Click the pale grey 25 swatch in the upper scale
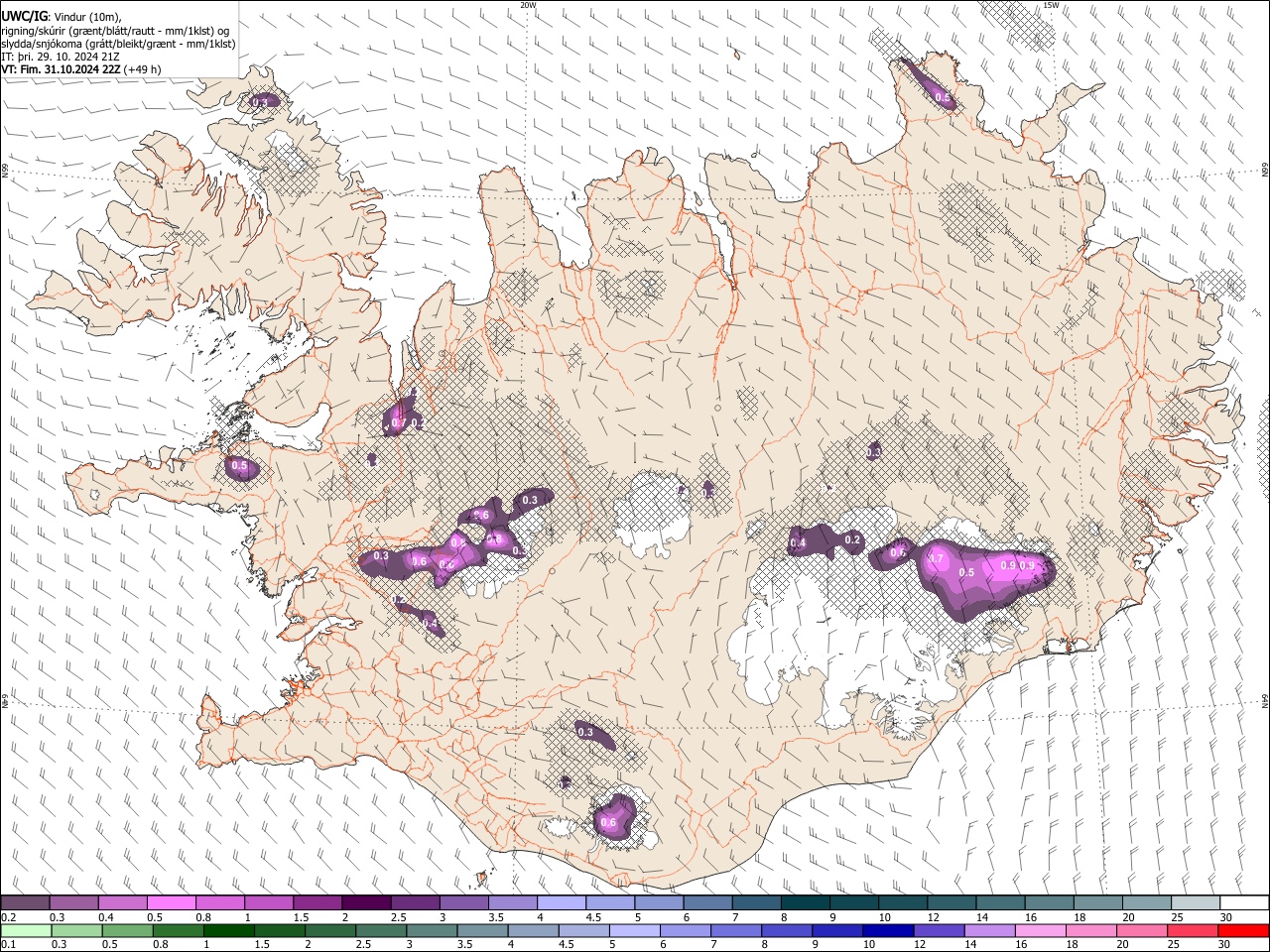This screenshot has width=1270, height=952. (x=1195, y=903)
